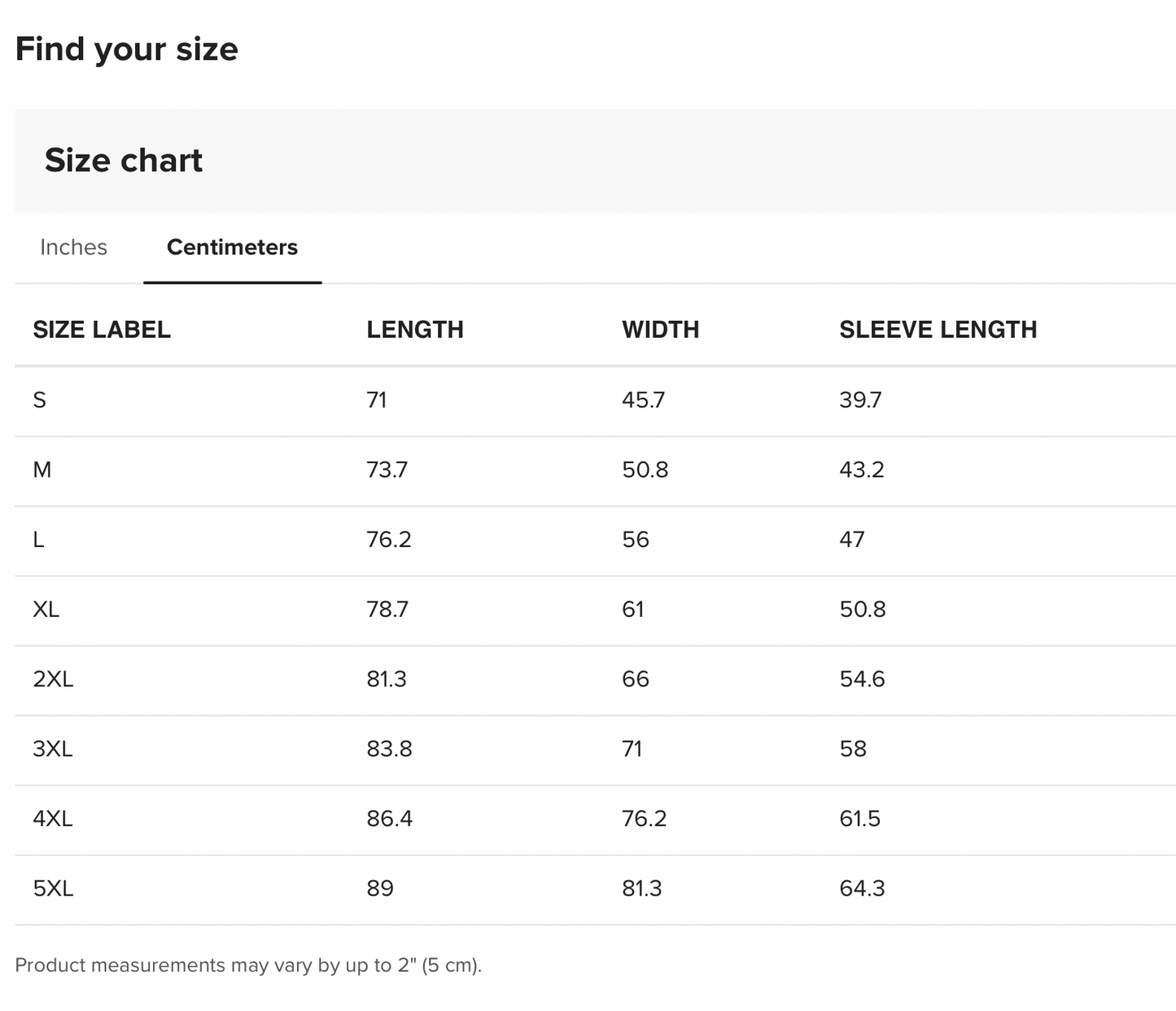Viewport: 1176px width, 1011px height.
Task: Select the 5XL size row label
Action: coord(53,889)
